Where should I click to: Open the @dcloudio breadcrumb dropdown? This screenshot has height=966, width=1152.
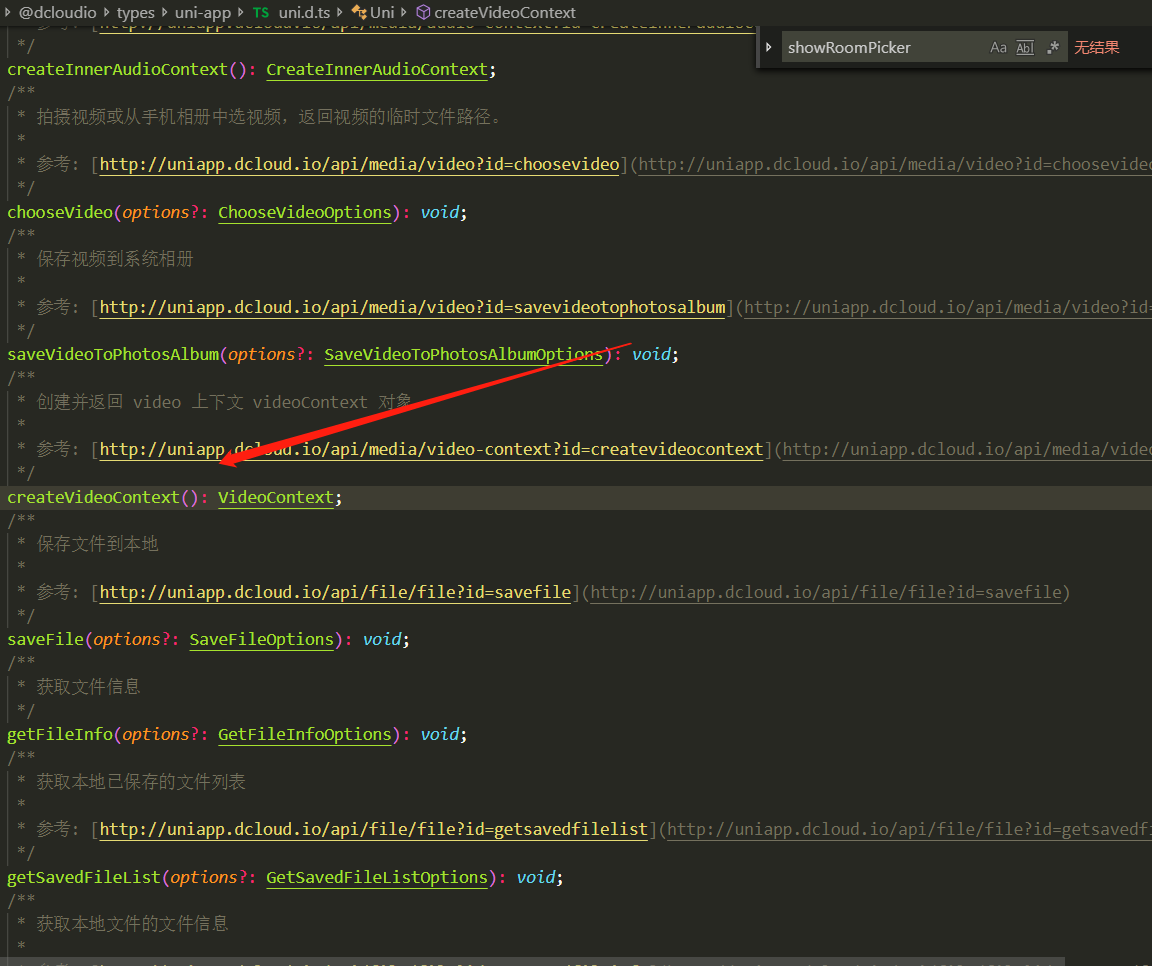[57, 13]
